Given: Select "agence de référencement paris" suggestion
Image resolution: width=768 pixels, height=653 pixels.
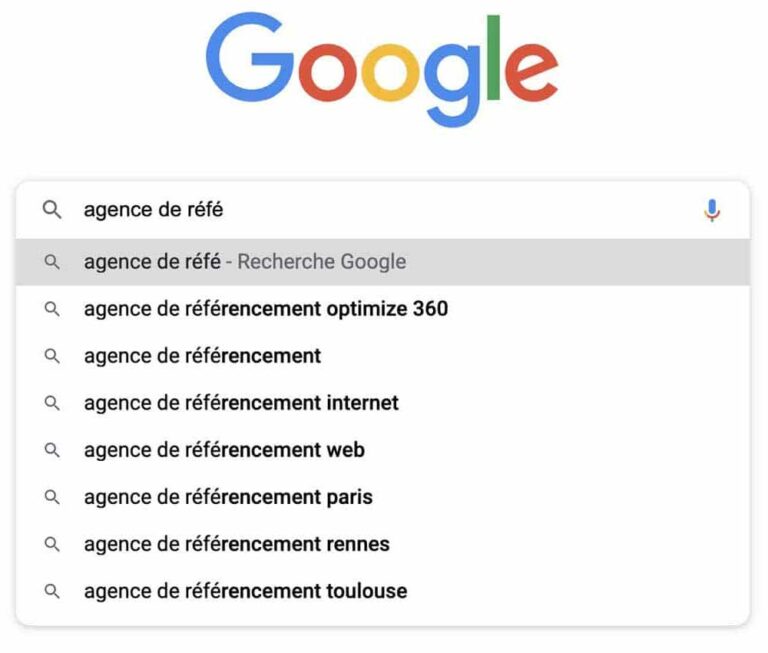Looking at the screenshot, I should (x=228, y=497).
